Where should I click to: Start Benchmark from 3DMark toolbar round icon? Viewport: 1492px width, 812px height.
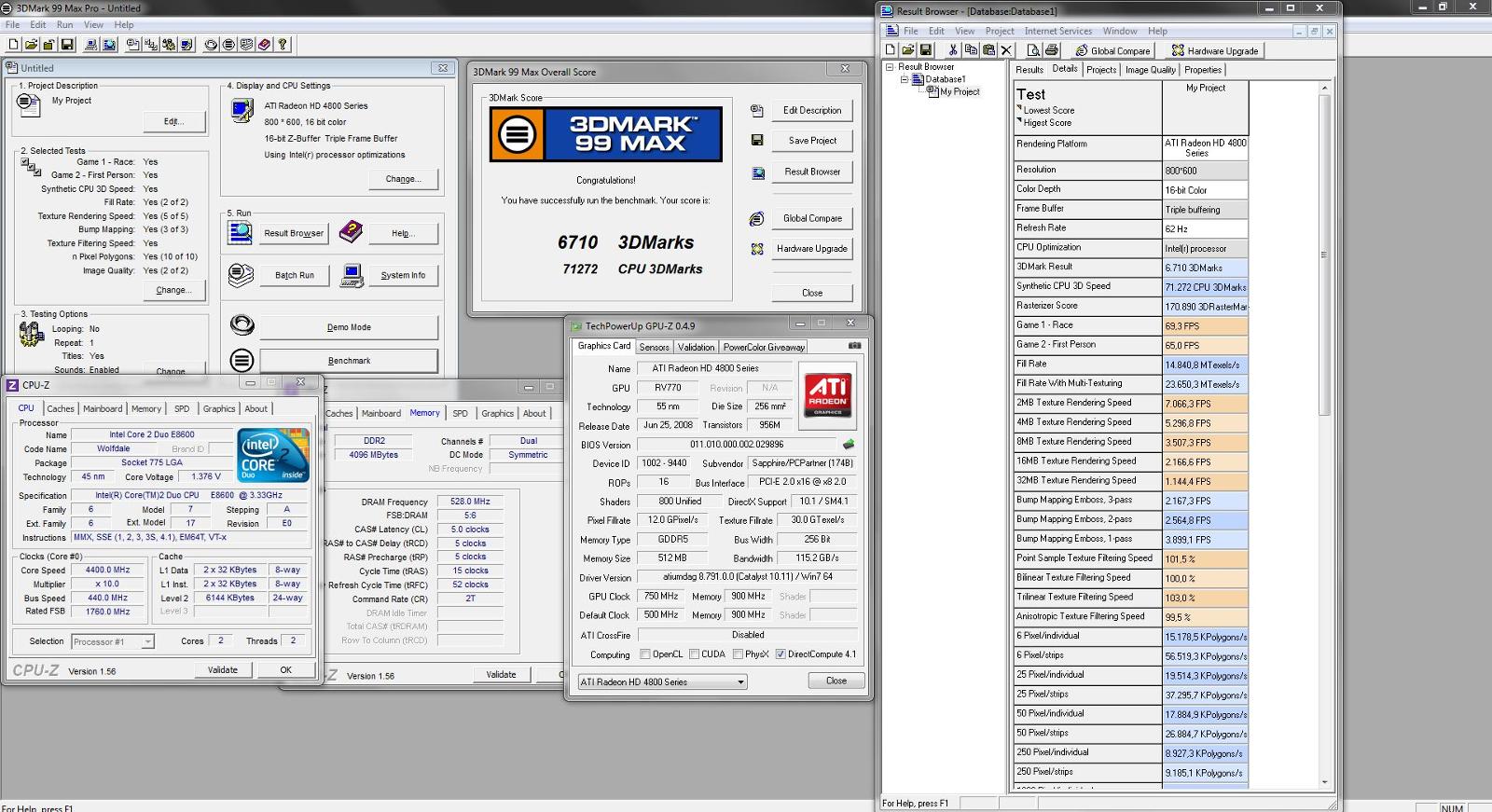tap(228, 44)
